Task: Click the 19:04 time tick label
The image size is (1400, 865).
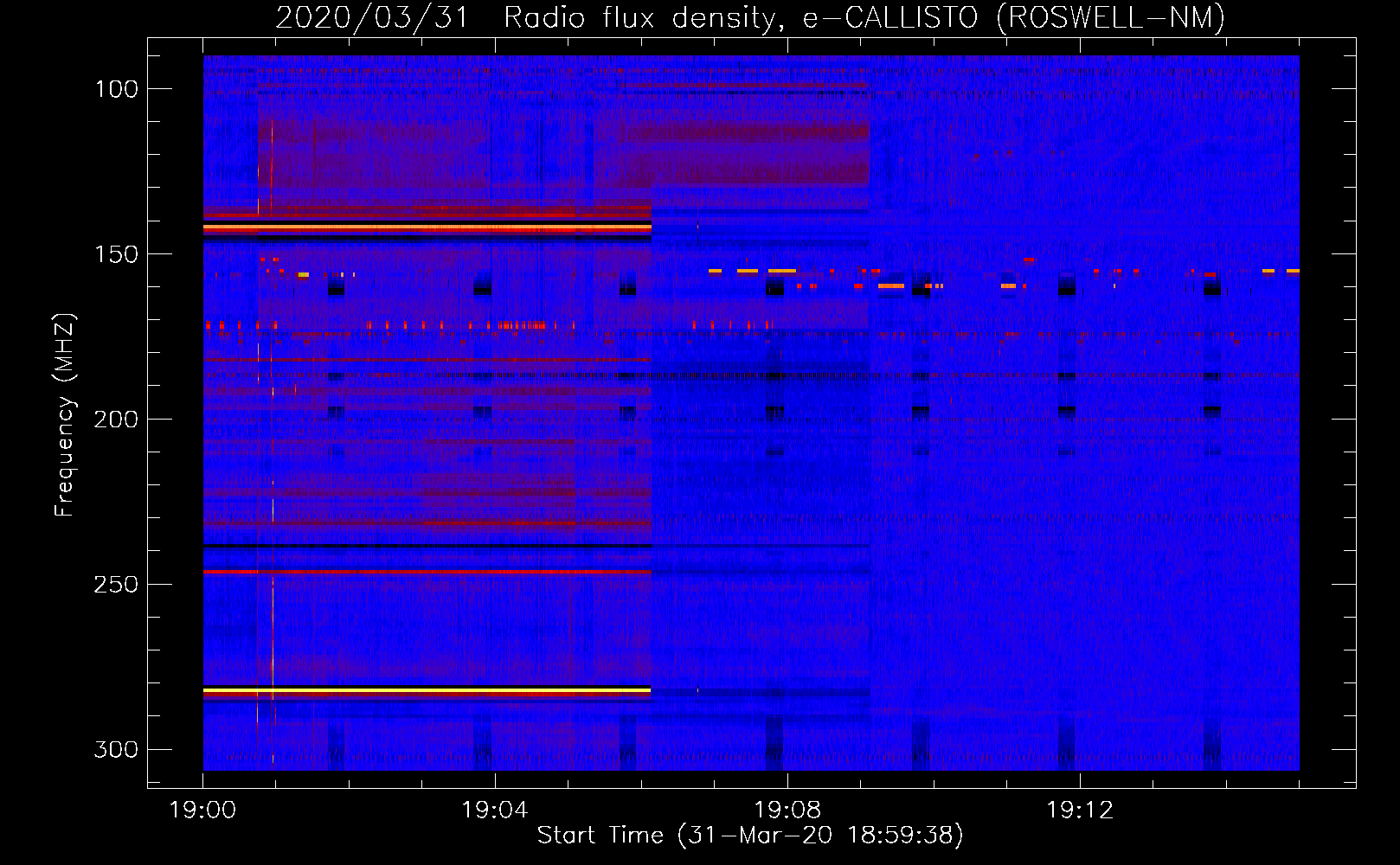Action: pyautogui.click(x=495, y=811)
